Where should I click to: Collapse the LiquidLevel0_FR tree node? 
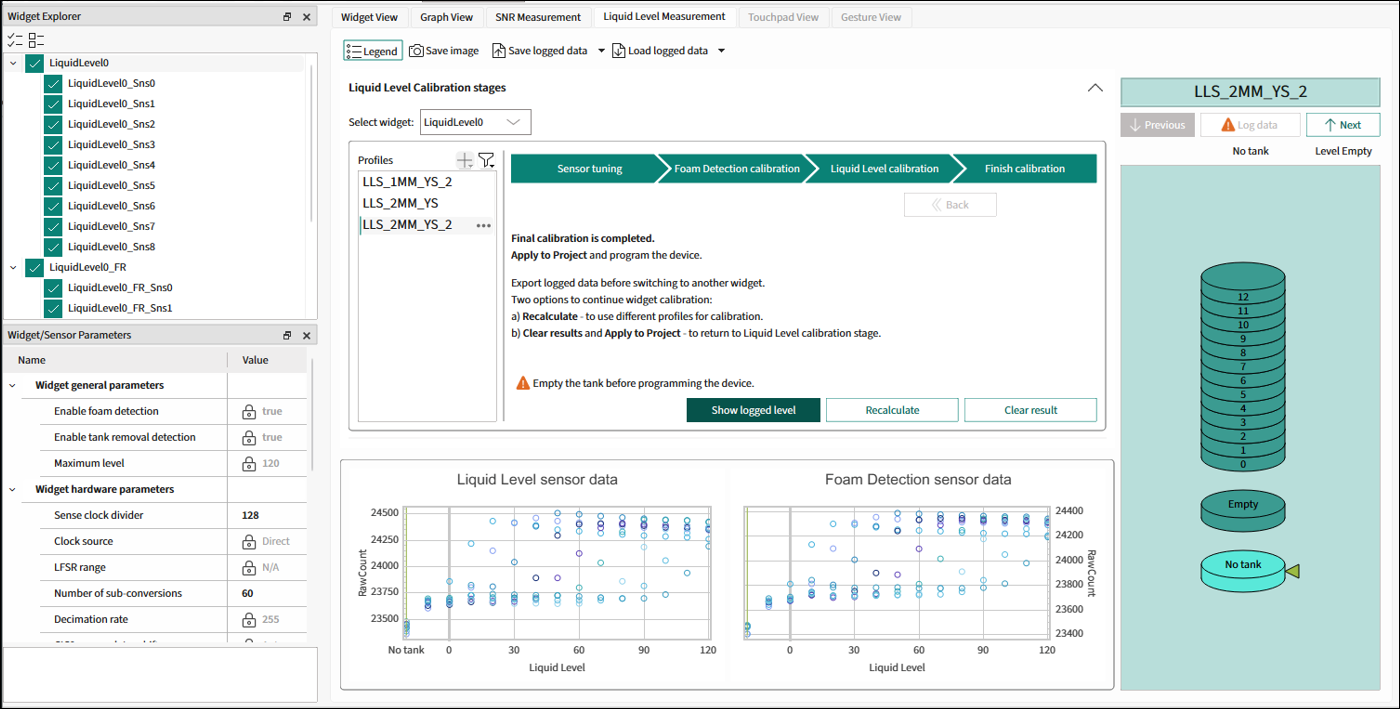(x=13, y=267)
